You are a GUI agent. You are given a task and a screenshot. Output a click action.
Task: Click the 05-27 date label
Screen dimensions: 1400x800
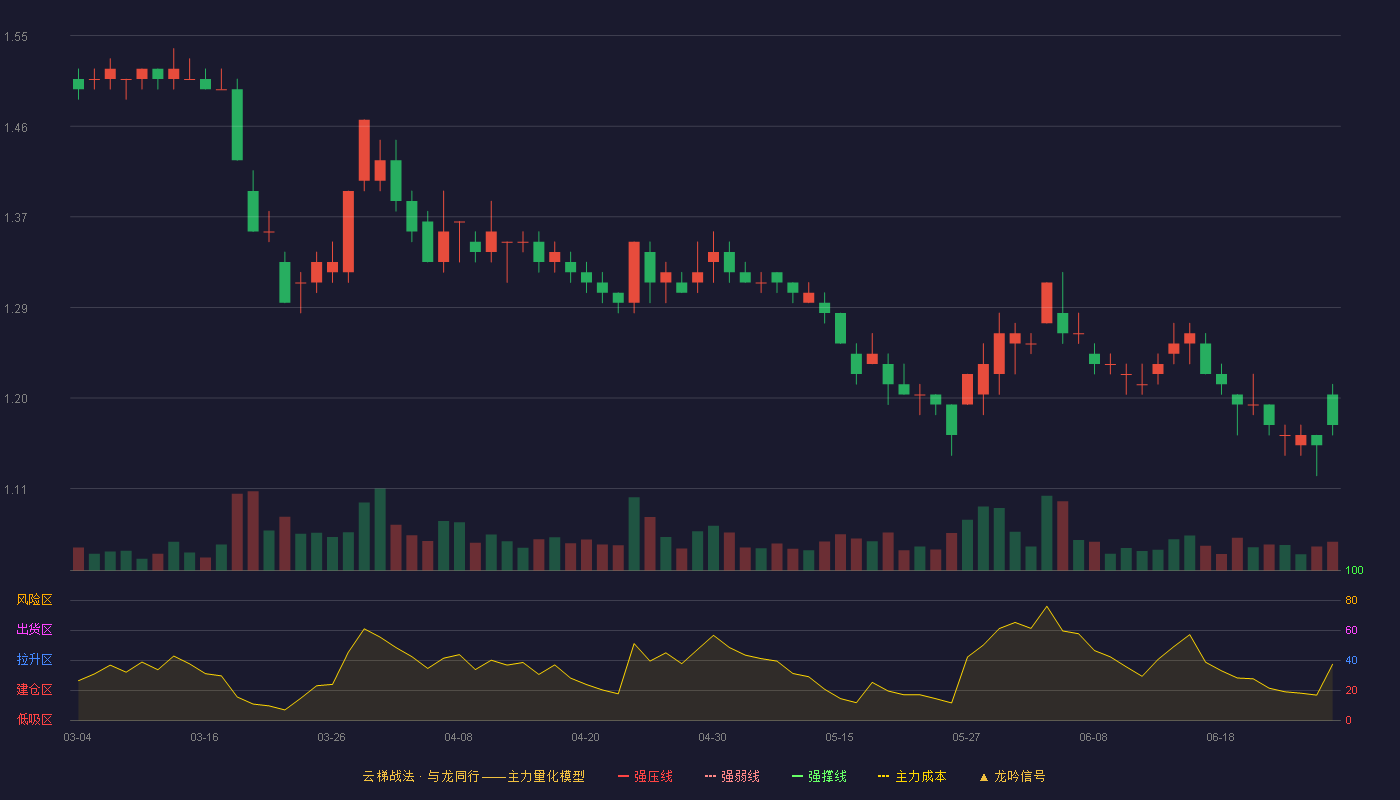coord(966,737)
